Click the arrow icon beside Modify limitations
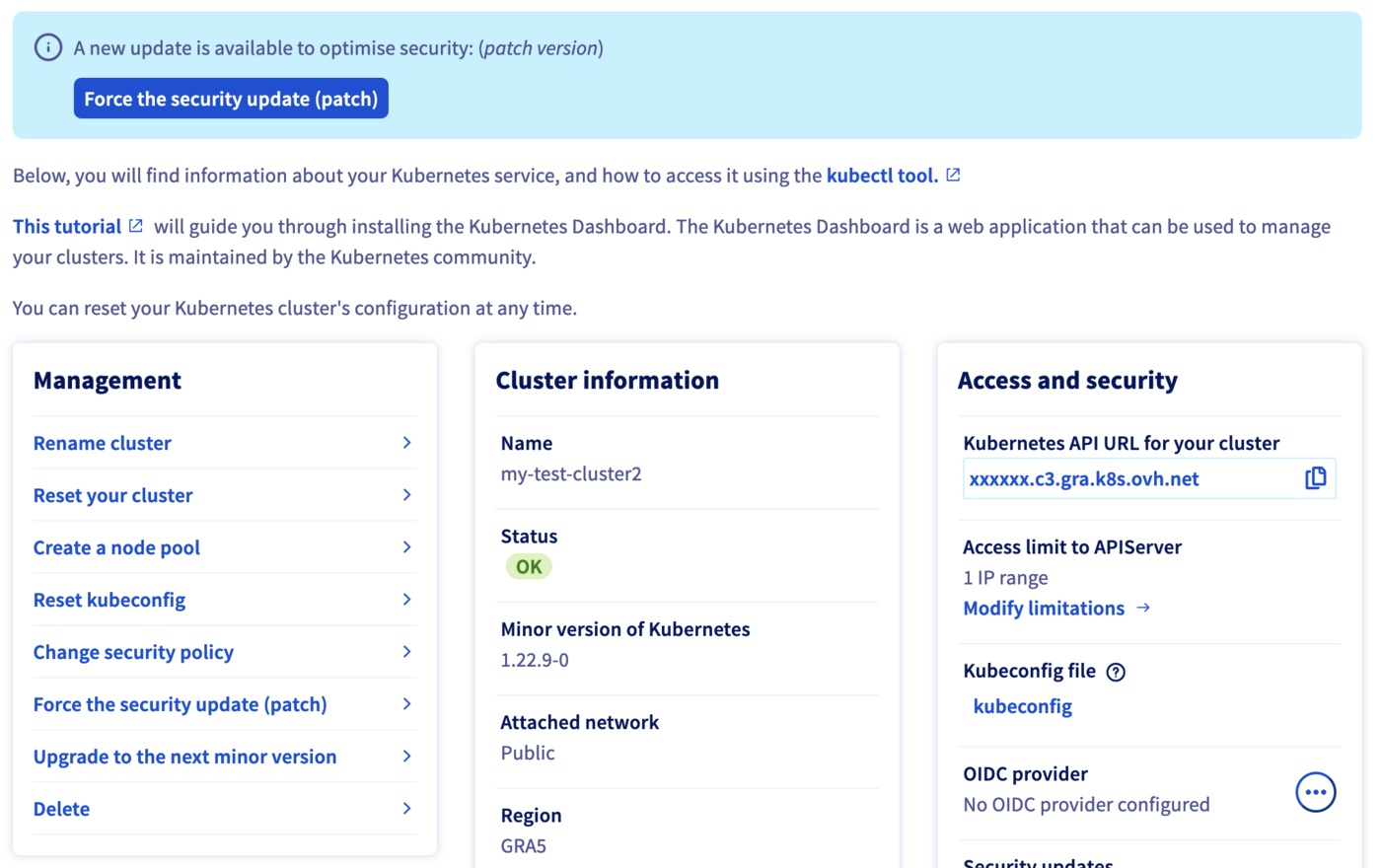This screenshot has height=868, width=1381. coord(1143,609)
